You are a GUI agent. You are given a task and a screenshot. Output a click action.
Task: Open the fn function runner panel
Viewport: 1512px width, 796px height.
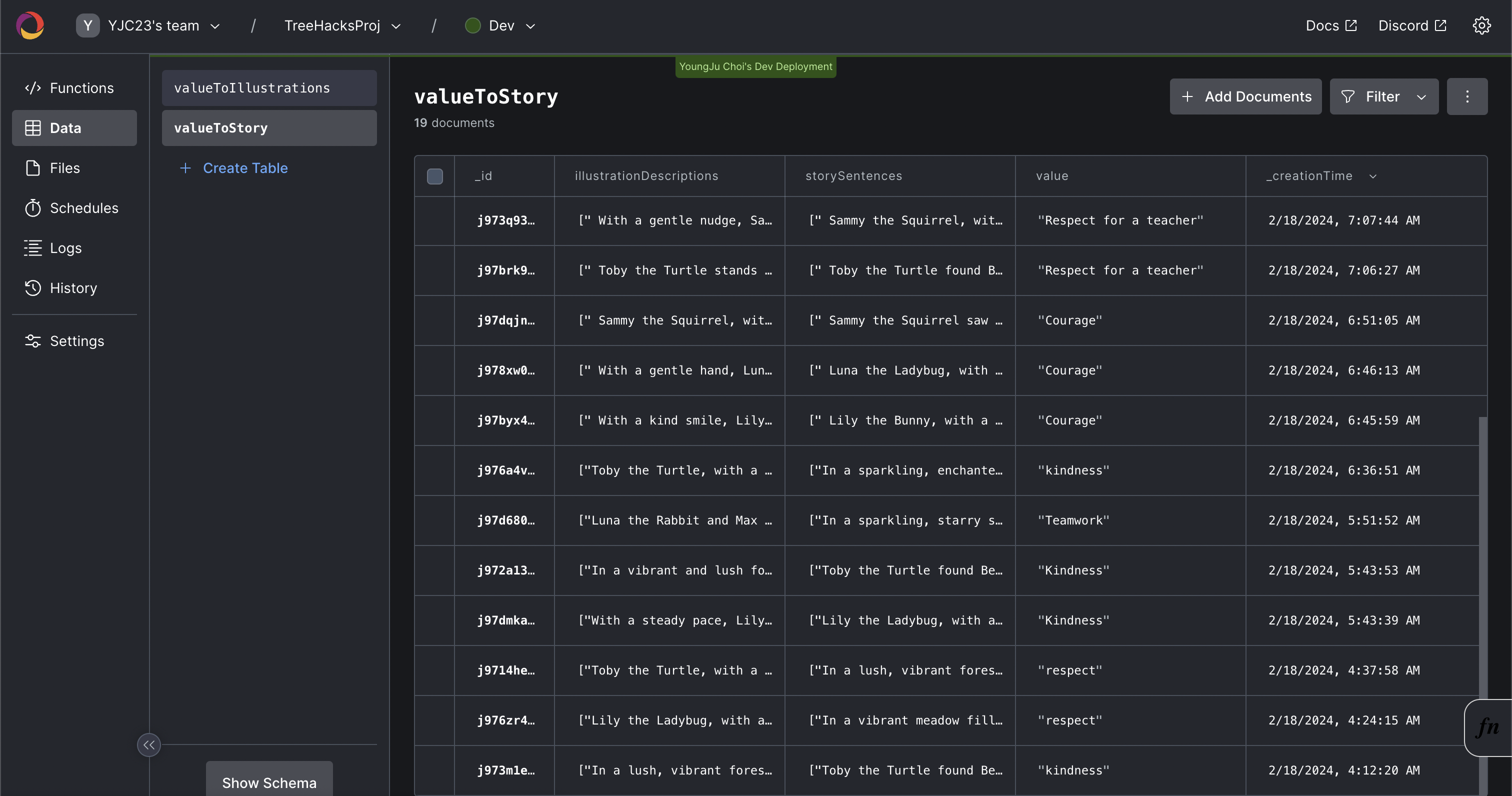(1487, 727)
